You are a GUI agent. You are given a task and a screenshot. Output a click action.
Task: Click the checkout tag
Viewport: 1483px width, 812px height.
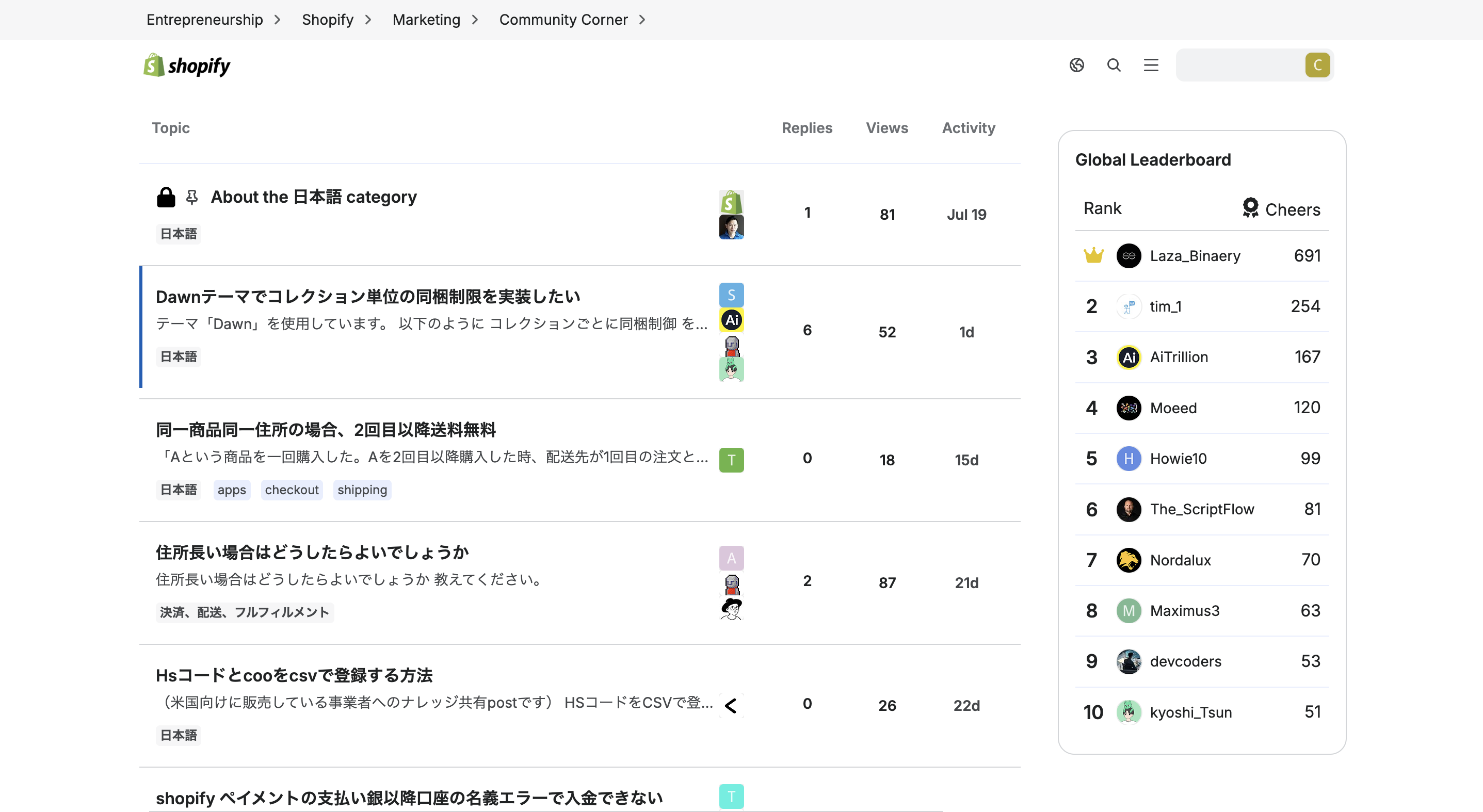(292, 490)
